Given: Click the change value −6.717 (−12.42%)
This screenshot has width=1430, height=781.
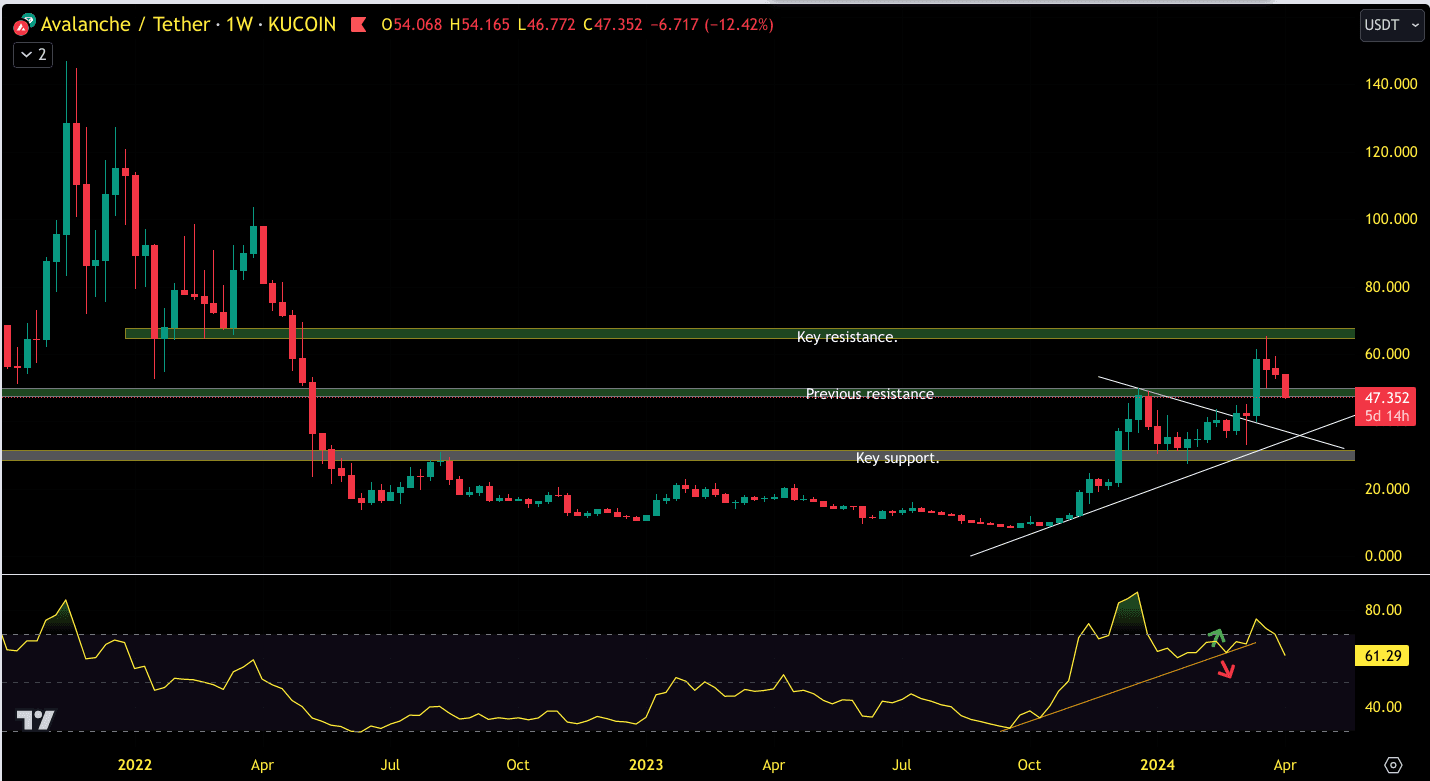Looking at the screenshot, I should 711,25.
